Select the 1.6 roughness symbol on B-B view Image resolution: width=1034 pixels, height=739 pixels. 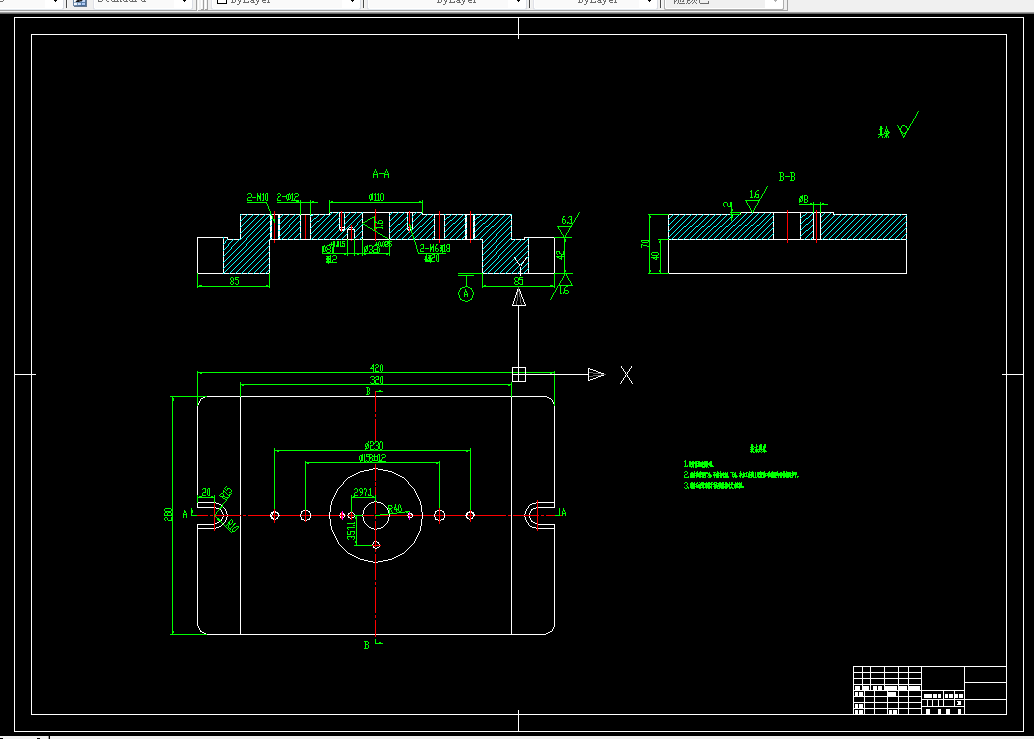click(756, 200)
